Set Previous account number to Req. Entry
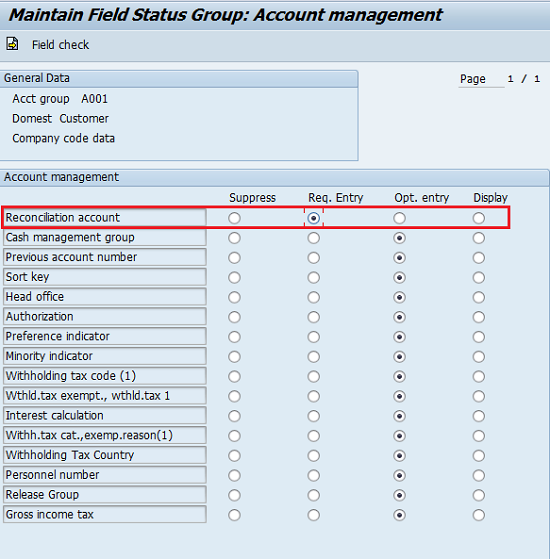The width and height of the screenshot is (550, 559). (x=314, y=257)
